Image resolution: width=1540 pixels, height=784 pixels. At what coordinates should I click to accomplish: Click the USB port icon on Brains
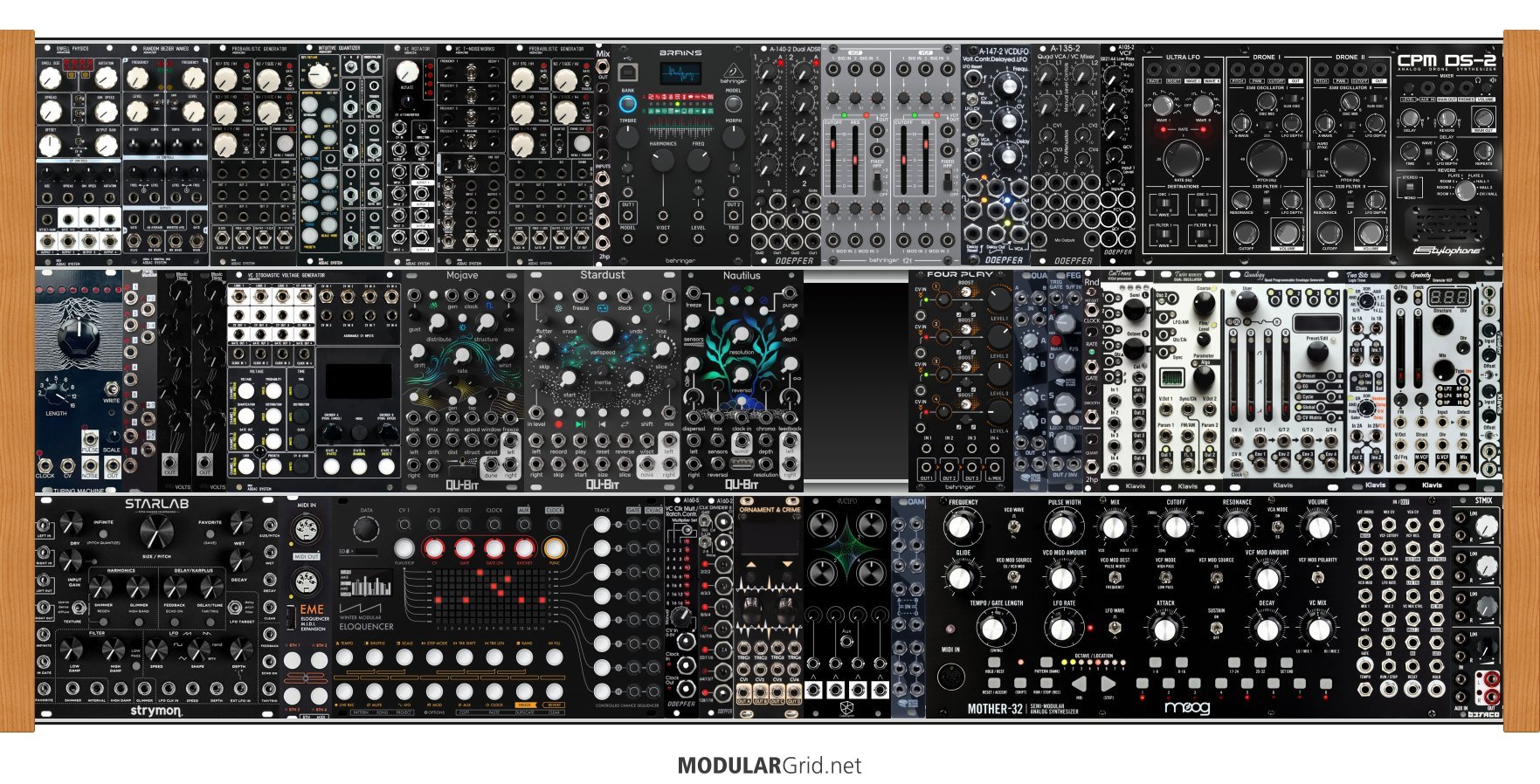pyautogui.click(x=627, y=71)
